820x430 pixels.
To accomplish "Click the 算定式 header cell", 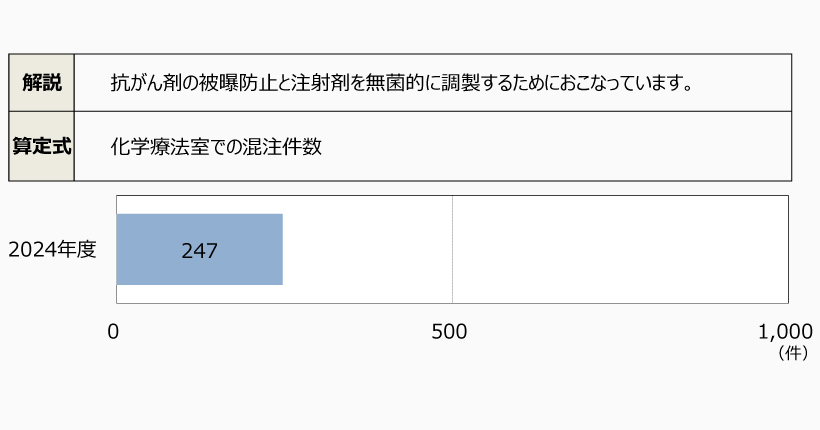I will click(x=41, y=145).
